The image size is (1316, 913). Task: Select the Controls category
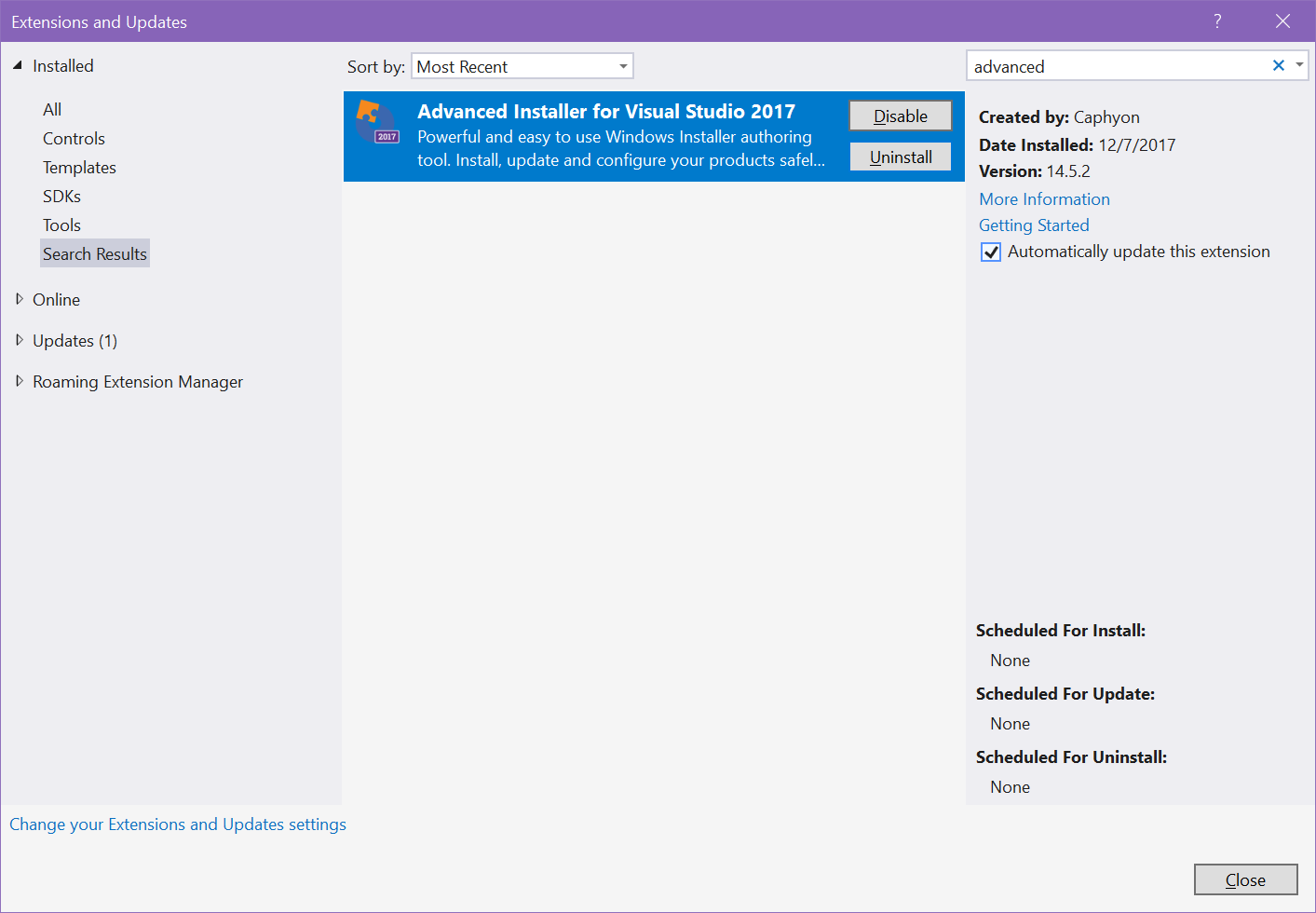pos(74,139)
